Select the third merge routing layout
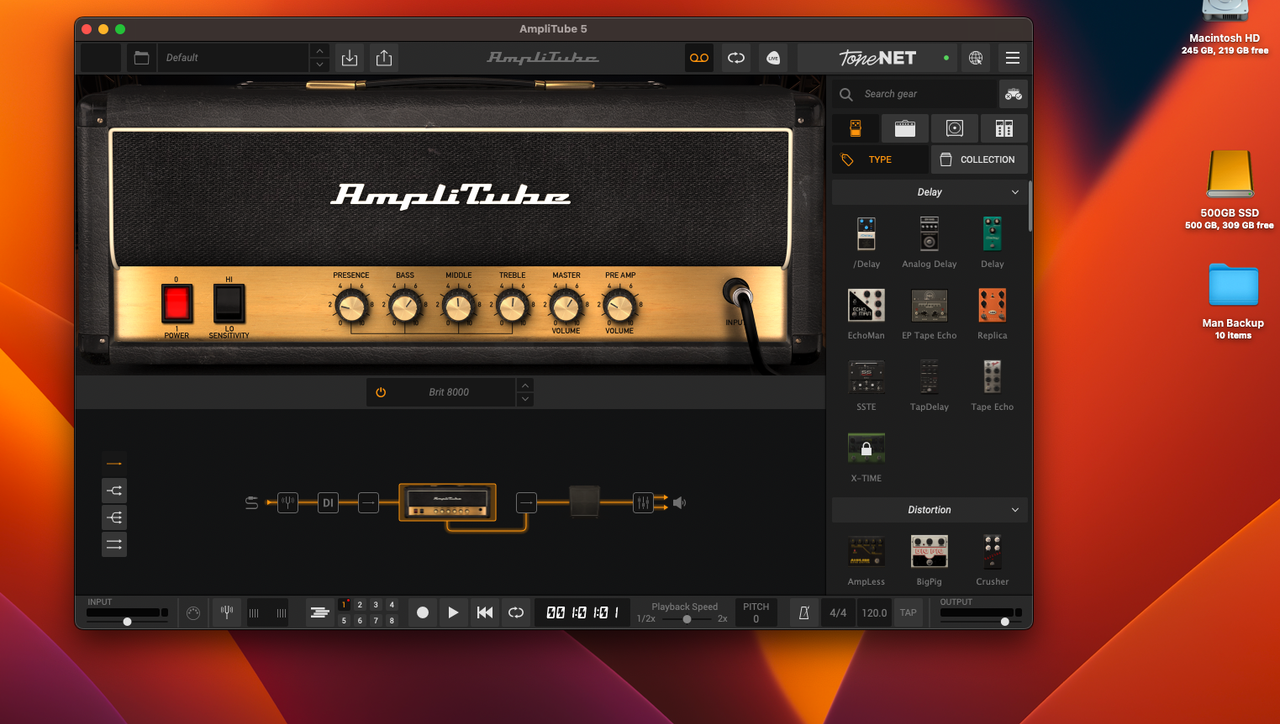The width and height of the screenshot is (1280, 724). tap(114, 517)
